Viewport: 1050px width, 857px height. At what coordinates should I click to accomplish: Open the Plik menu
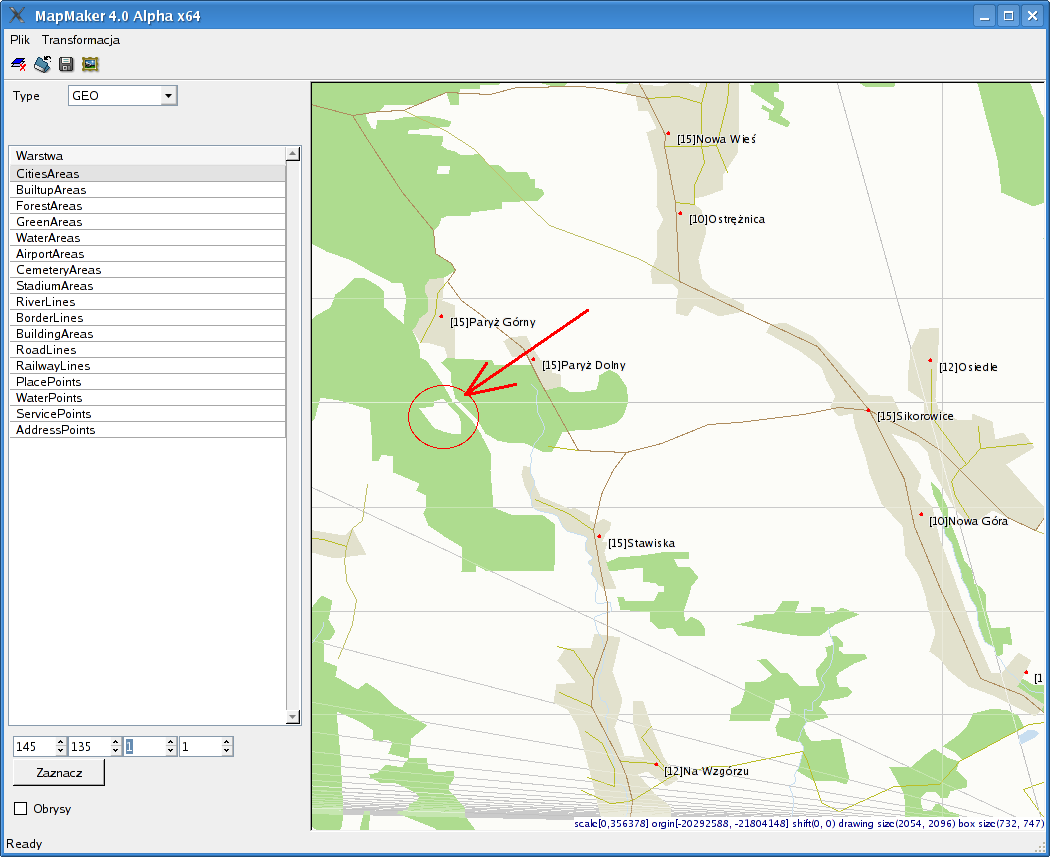(x=20, y=40)
